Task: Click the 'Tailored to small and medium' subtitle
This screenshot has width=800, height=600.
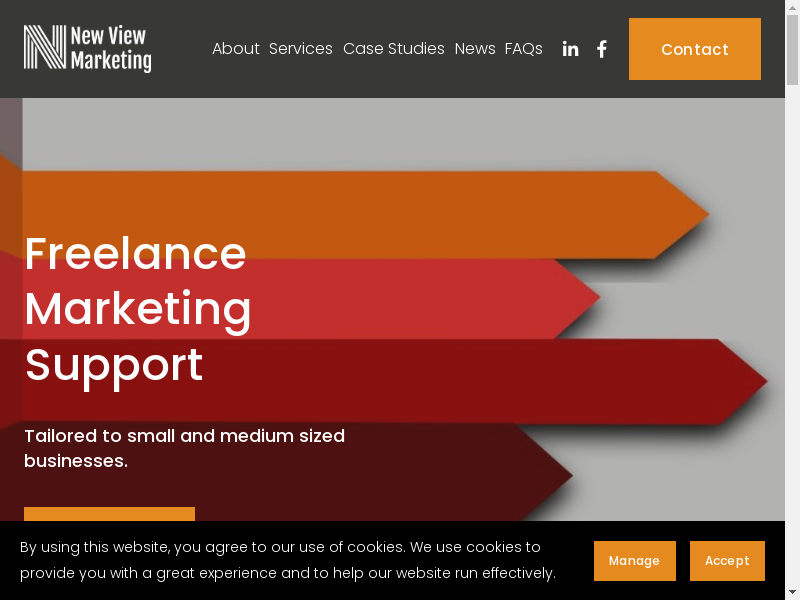Action: (x=184, y=448)
